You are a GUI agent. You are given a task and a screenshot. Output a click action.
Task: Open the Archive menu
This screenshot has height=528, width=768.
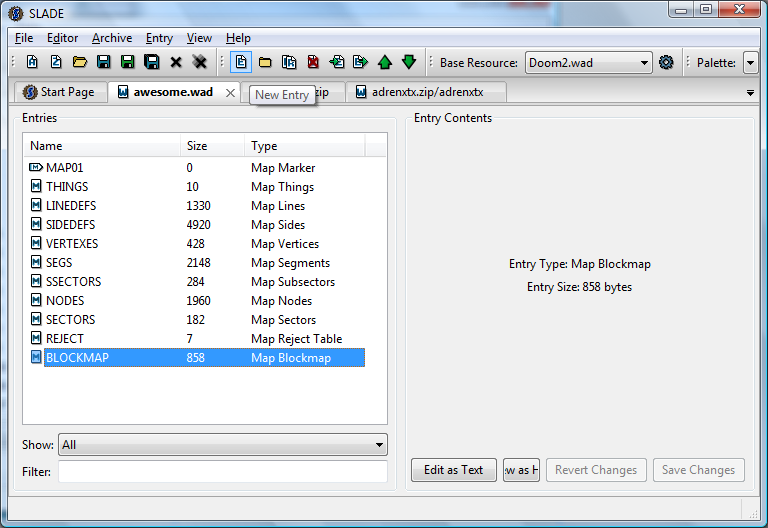pos(112,38)
